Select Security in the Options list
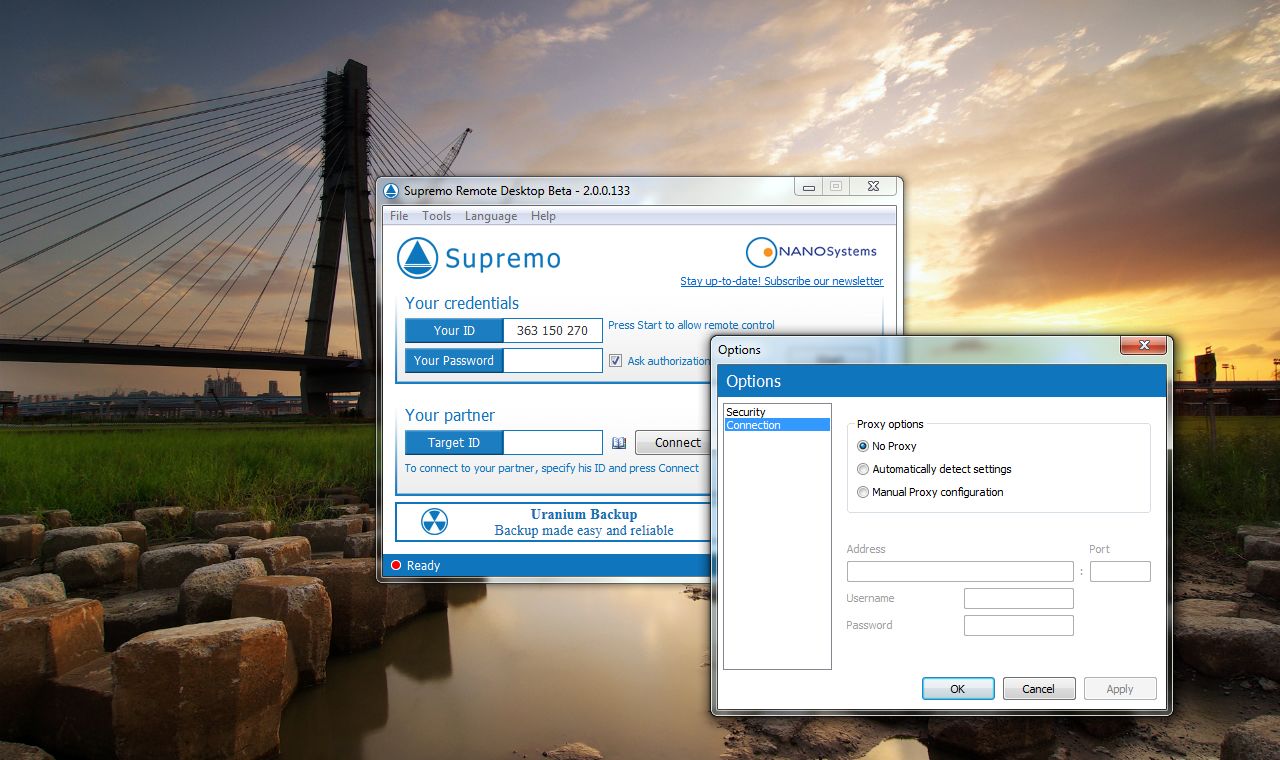 [777, 412]
